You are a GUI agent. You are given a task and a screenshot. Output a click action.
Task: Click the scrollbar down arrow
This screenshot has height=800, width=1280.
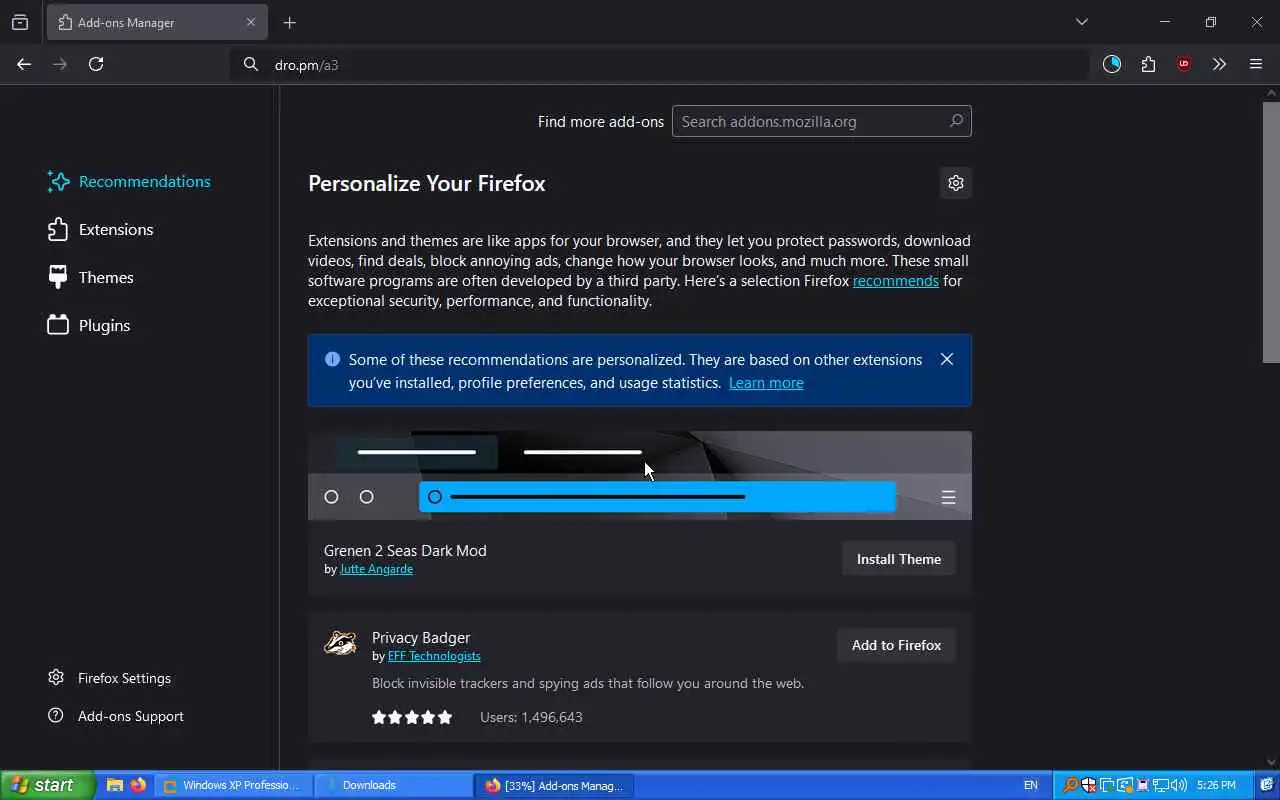tap(1271, 763)
